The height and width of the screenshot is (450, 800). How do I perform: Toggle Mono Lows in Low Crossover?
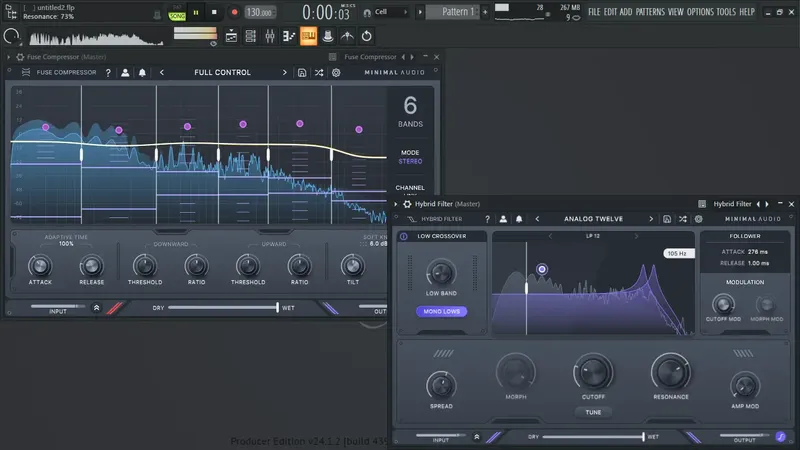pyautogui.click(x=441, y=311)
